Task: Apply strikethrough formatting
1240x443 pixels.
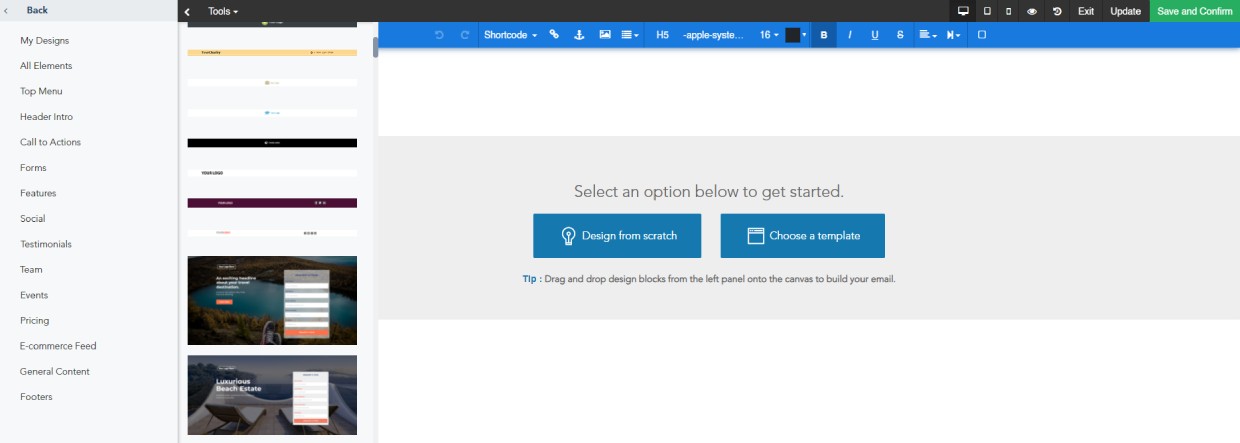Action: pos(900,35)
